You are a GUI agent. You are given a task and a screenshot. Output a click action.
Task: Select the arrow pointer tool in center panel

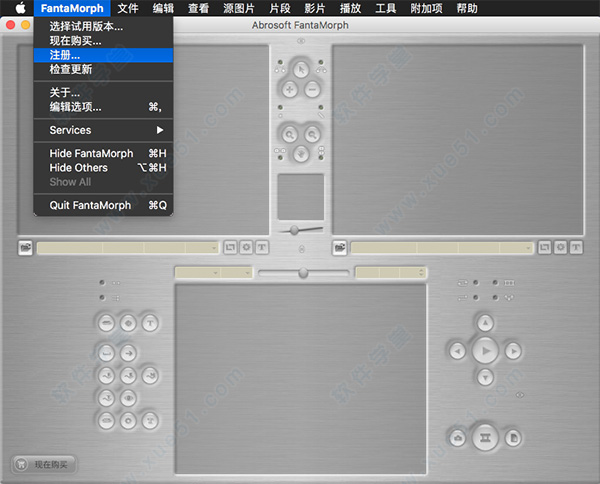pos(301,69)
